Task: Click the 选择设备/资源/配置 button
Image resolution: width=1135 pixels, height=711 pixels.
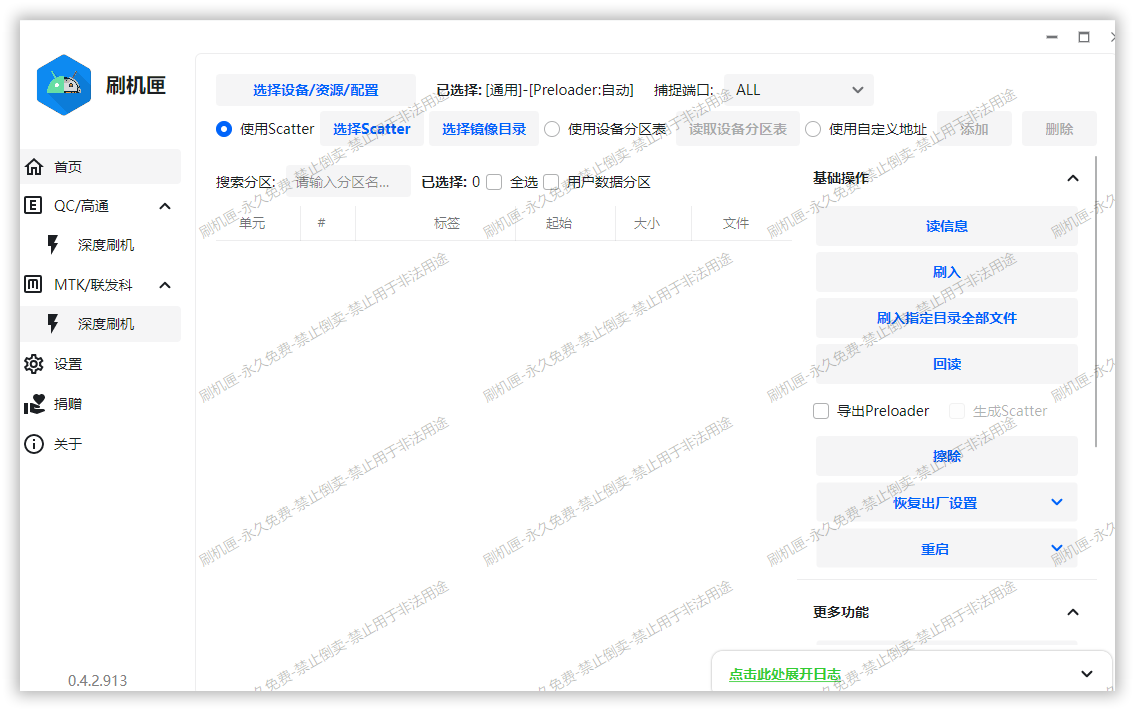Action: point(315,90)
